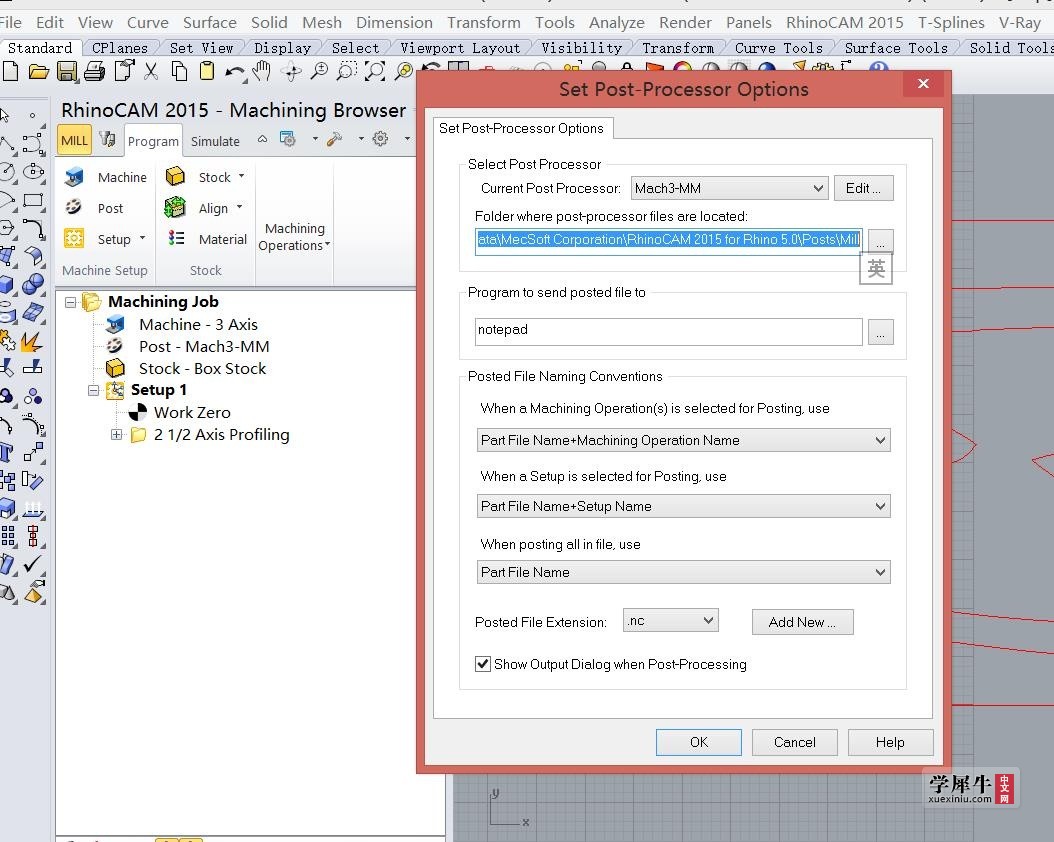Click the Explode tool icon
1054x842 pixels.
point(30,341)
